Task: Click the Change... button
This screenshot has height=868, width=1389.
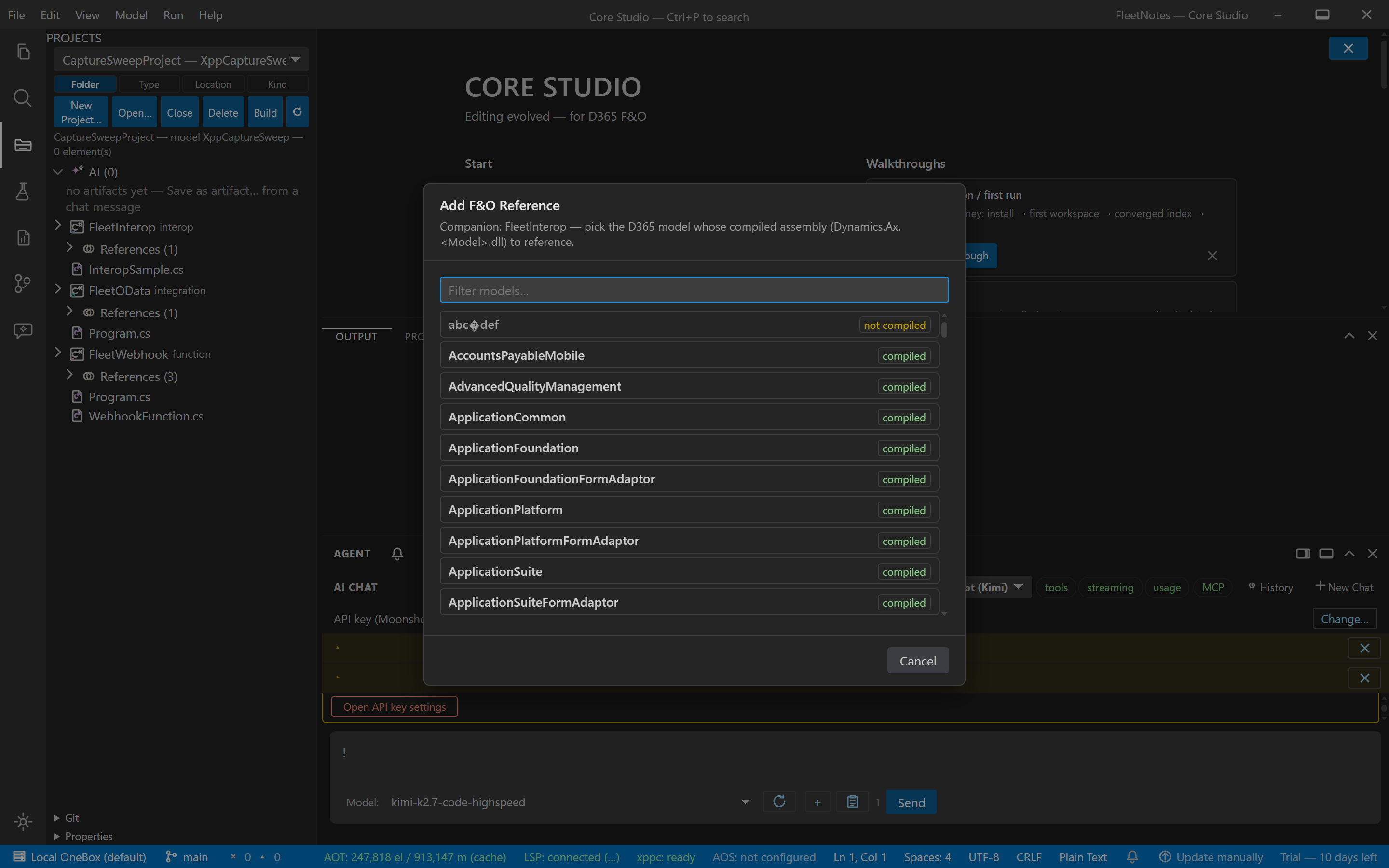Action: 1344,618
